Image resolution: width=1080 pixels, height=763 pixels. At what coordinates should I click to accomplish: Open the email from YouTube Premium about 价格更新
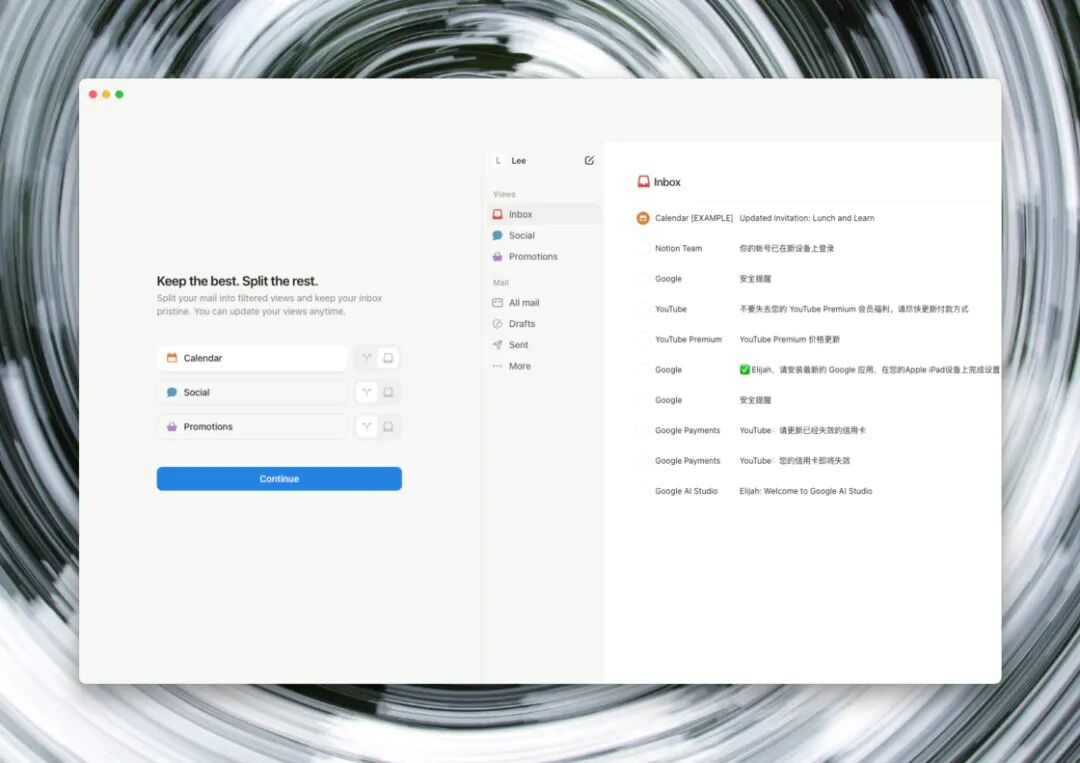(x=816, y=339)
